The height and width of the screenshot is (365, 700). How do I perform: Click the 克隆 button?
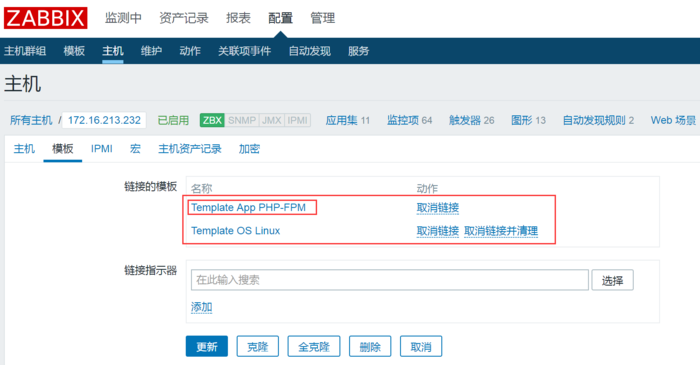click(x=258, y=346)
